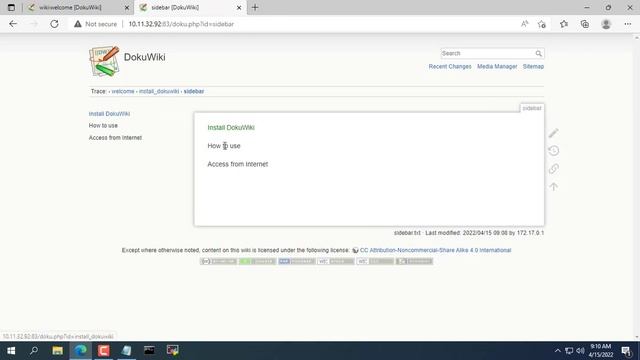Screen dimensions: 640x360
Task: Click the blue PHP Powered badge
Action: click(296, 261)
